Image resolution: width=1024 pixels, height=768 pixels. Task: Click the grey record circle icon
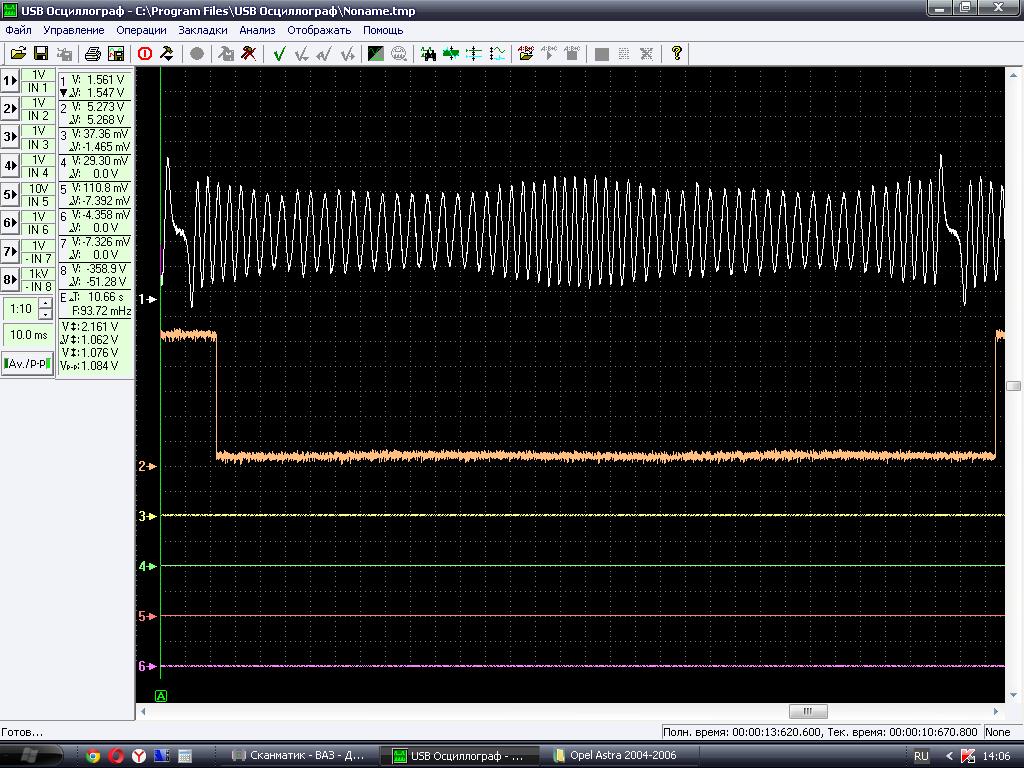click(197, 54)
